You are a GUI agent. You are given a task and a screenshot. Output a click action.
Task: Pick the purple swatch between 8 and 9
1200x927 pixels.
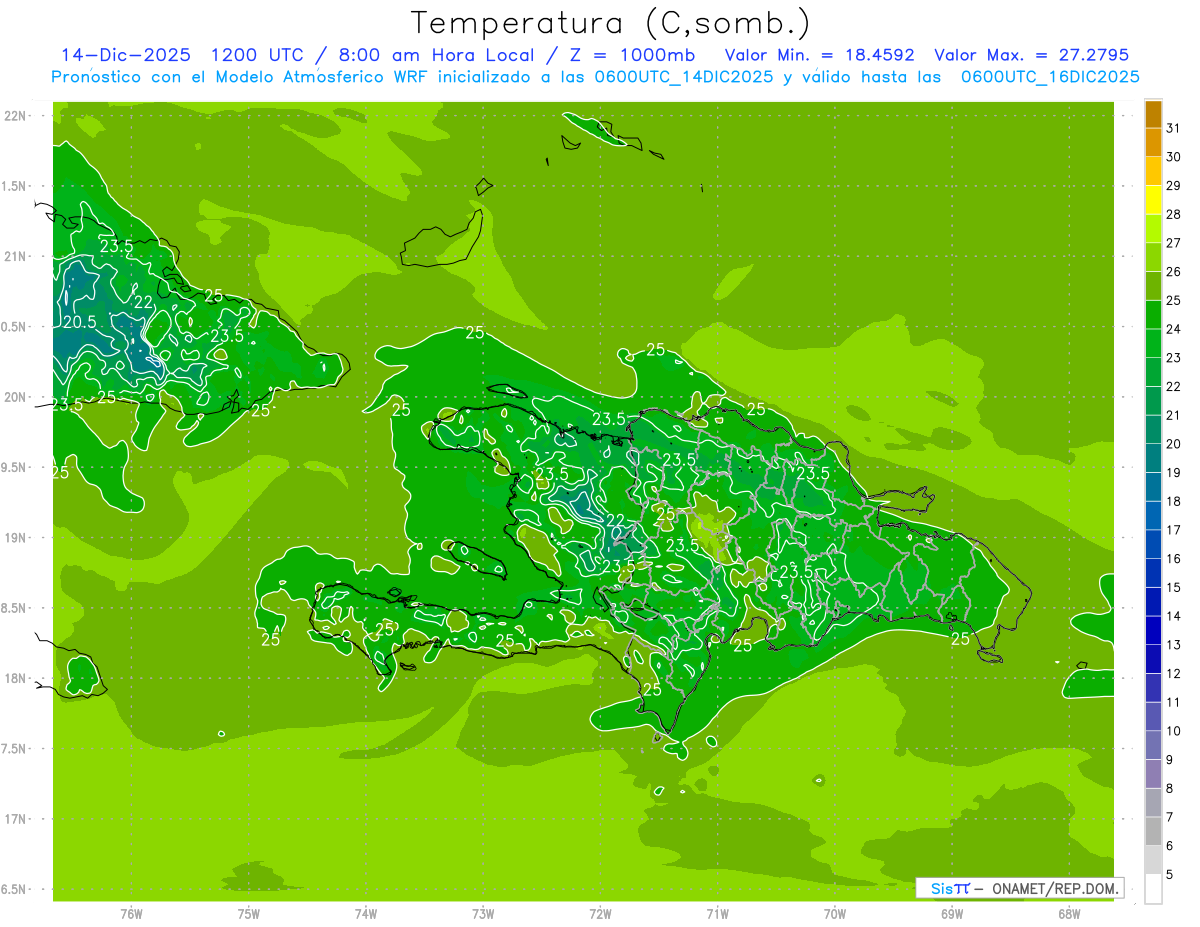(x=1153, y=774)
